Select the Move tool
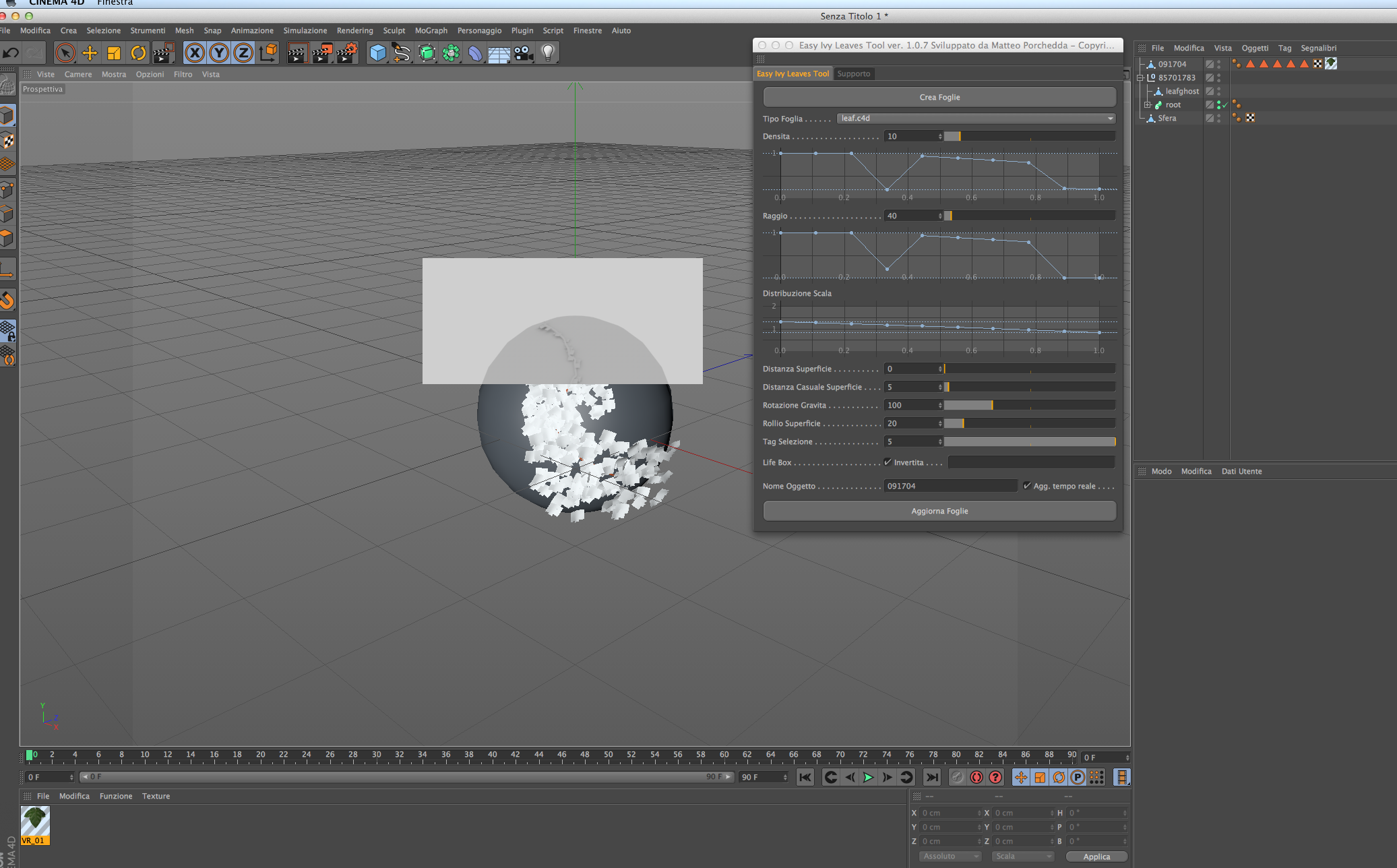Image resolution: width=1397 pixels, height=868 pixels. 90,53
